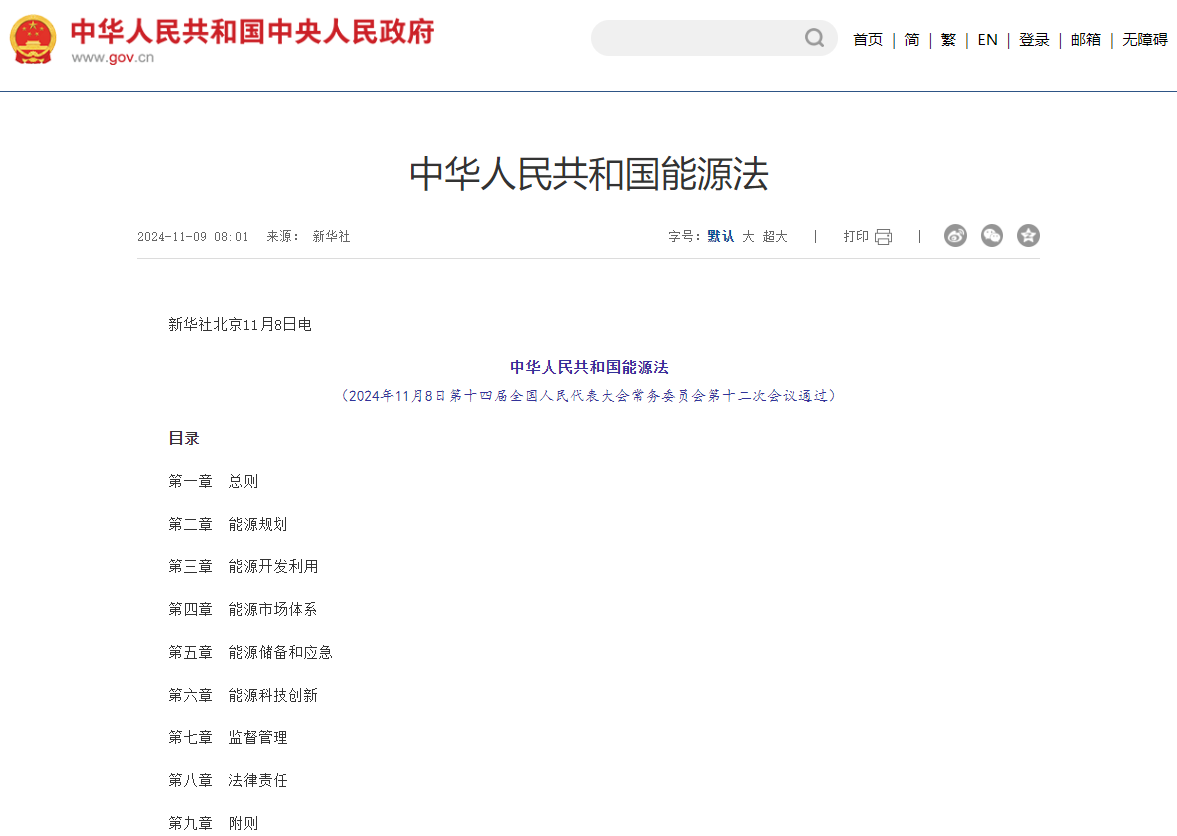Click the search magnifier icon

[x=814, y=38]
